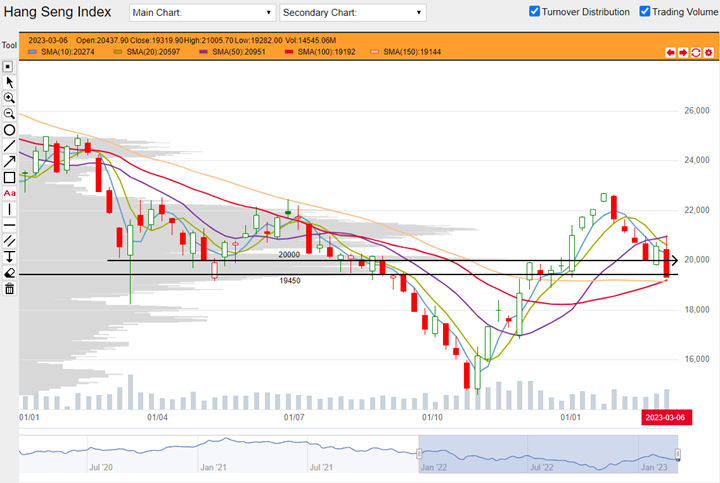Select the parallel channel lines tool
This screenshot has width=720, height=483.
9,241
